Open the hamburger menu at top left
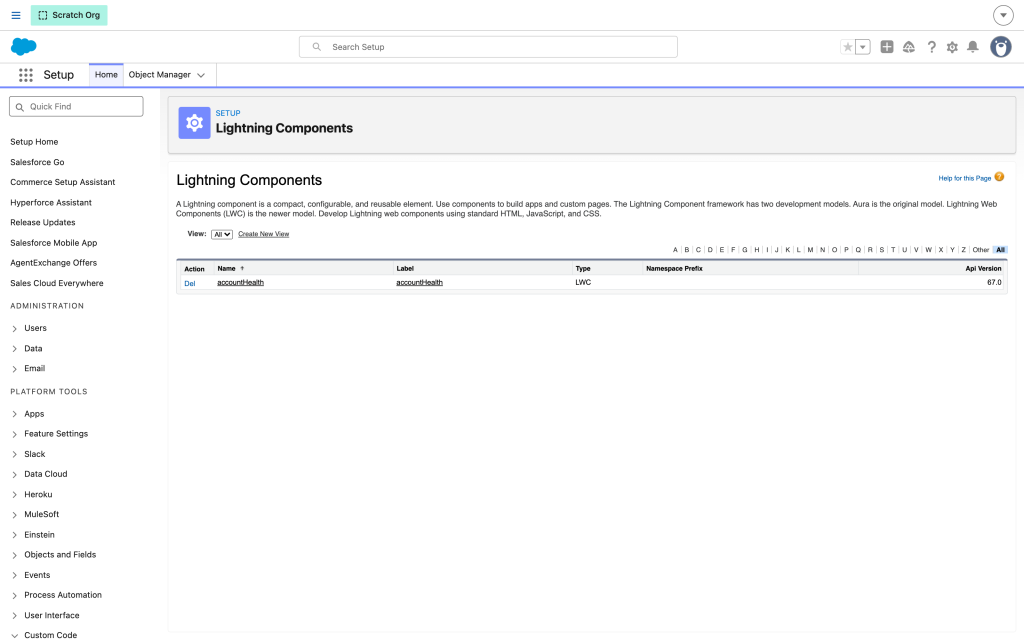Screen dimensions: 1024x640 point(16,15)
